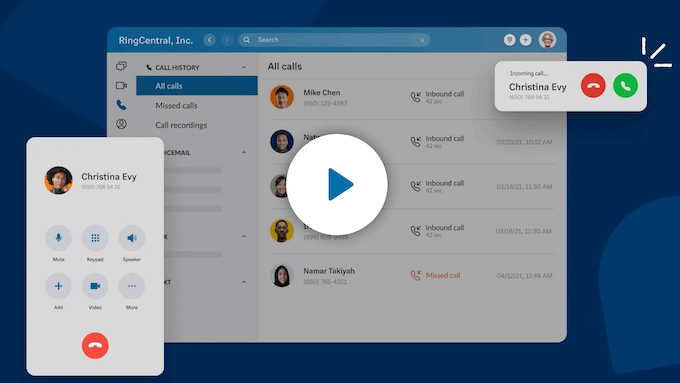
Task: Select Call recordings
Action: (181, 125)
